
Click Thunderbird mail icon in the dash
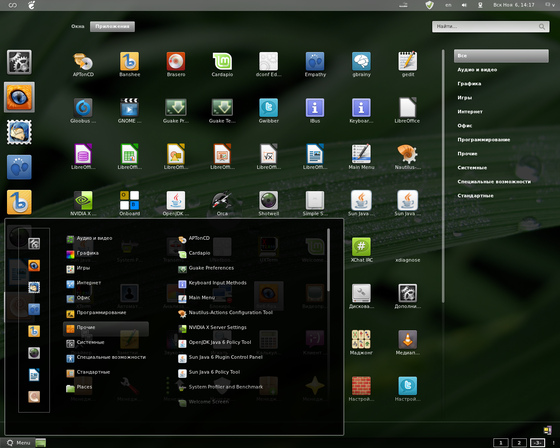pyautogui.click(x=19, y=132)
